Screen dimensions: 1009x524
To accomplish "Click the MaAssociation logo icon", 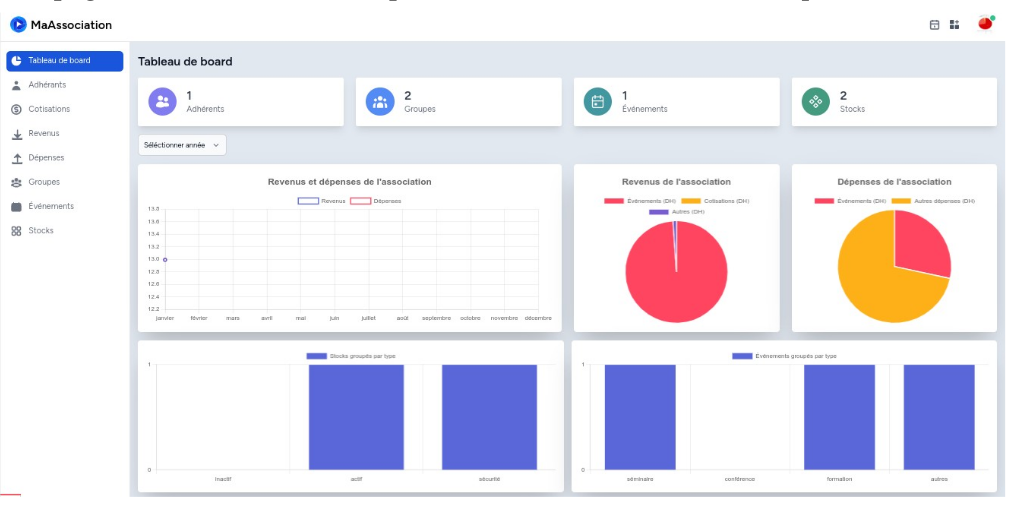I will click(18, 24).
